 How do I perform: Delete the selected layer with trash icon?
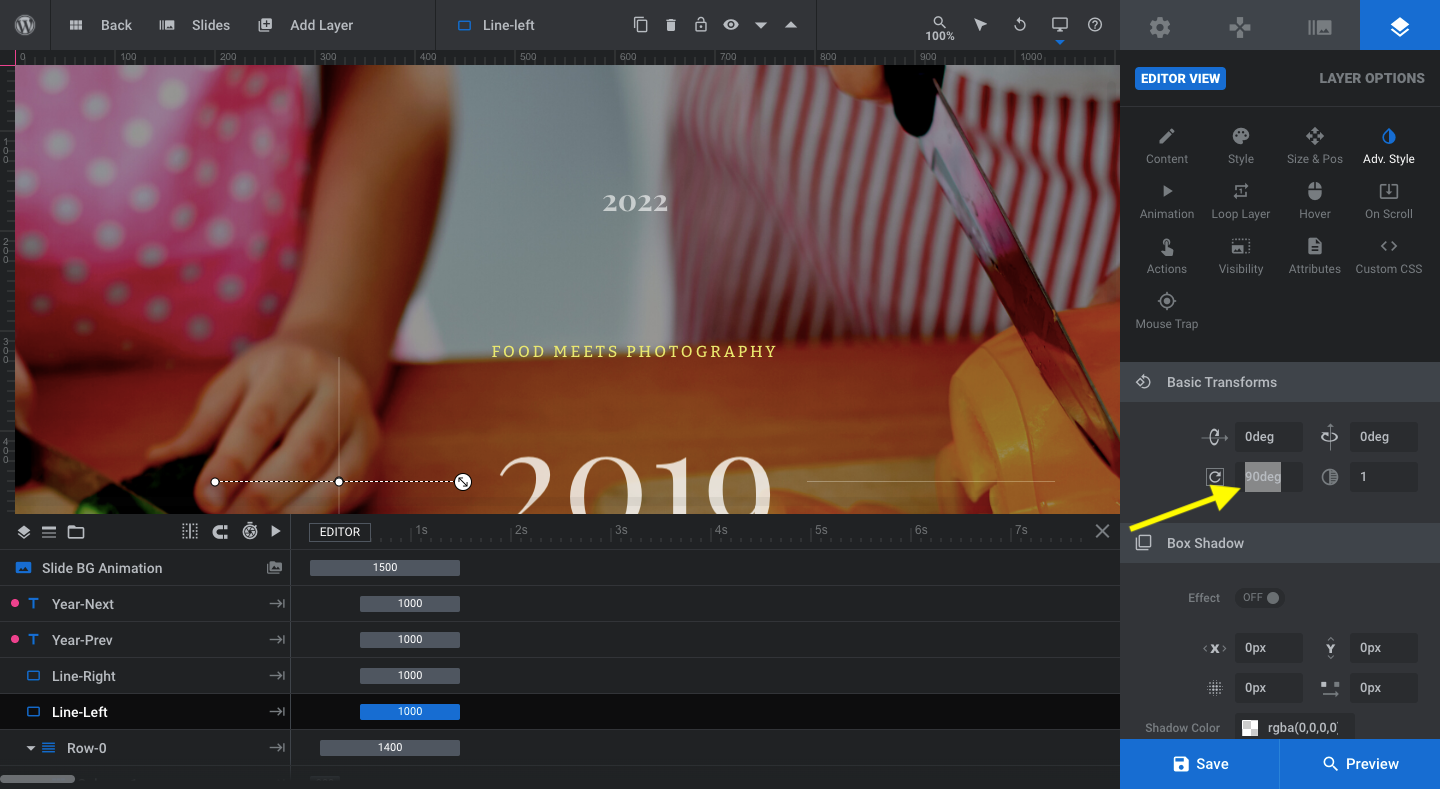pos(671,25)
